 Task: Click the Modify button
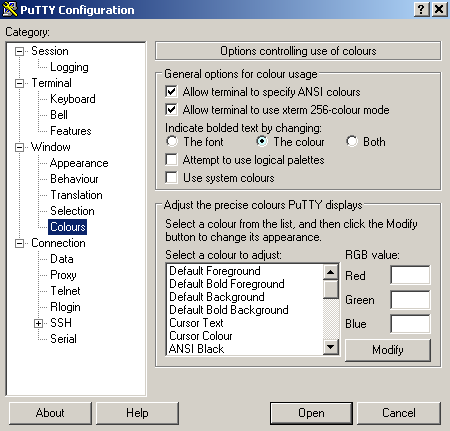point(388,350)
